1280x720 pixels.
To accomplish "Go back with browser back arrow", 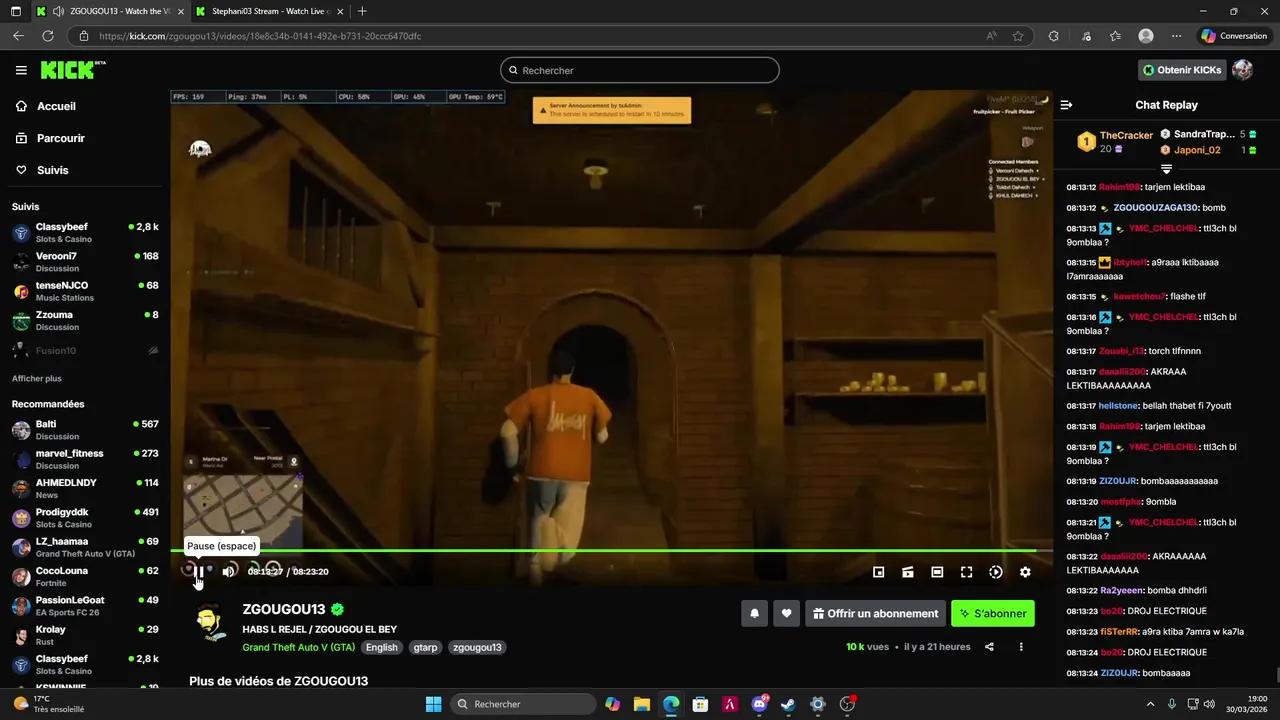I will pyautogui.click(x=18, y=36).
